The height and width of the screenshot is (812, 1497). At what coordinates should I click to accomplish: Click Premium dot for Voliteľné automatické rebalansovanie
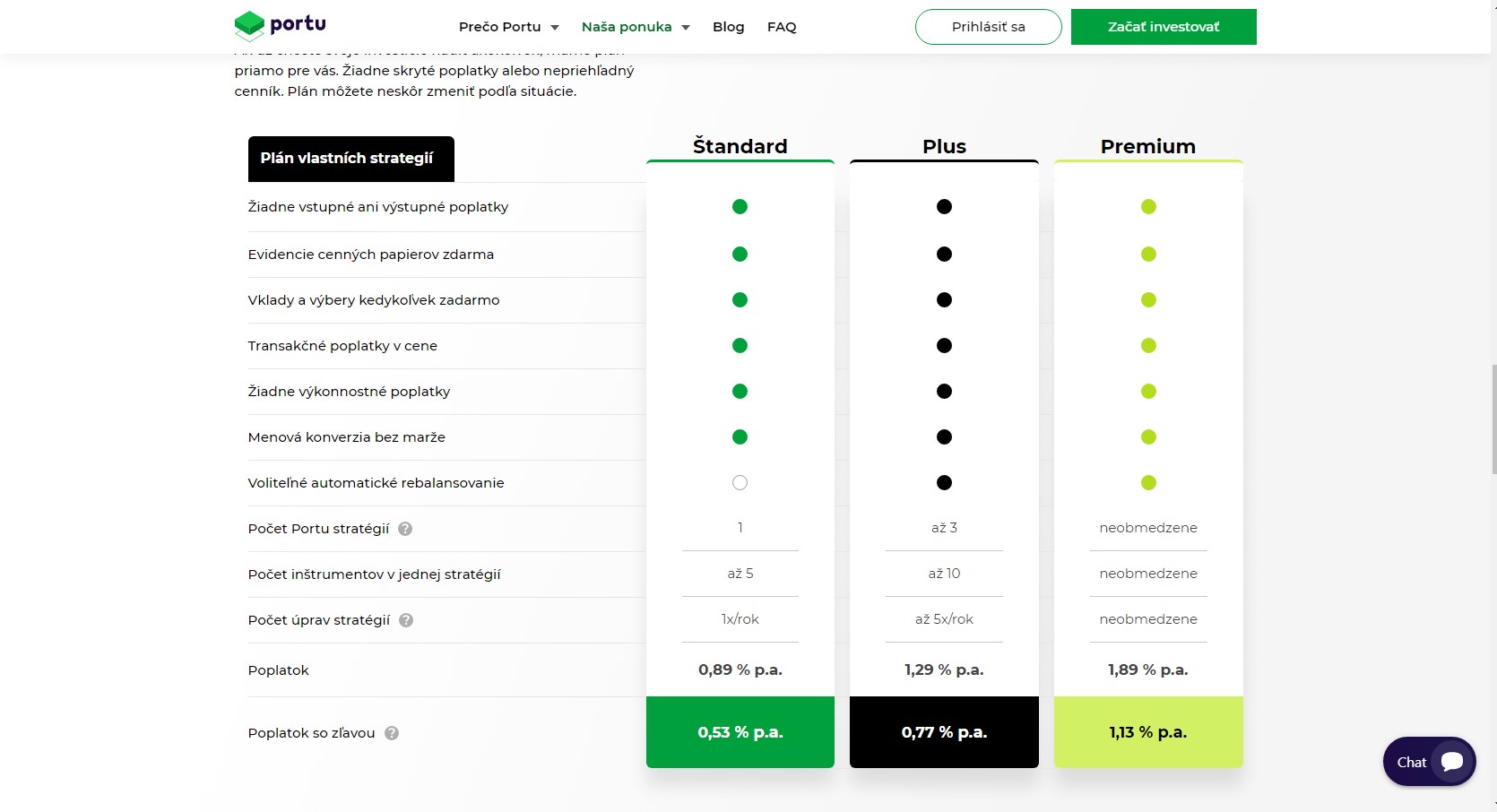click(x=1148, y=483)
